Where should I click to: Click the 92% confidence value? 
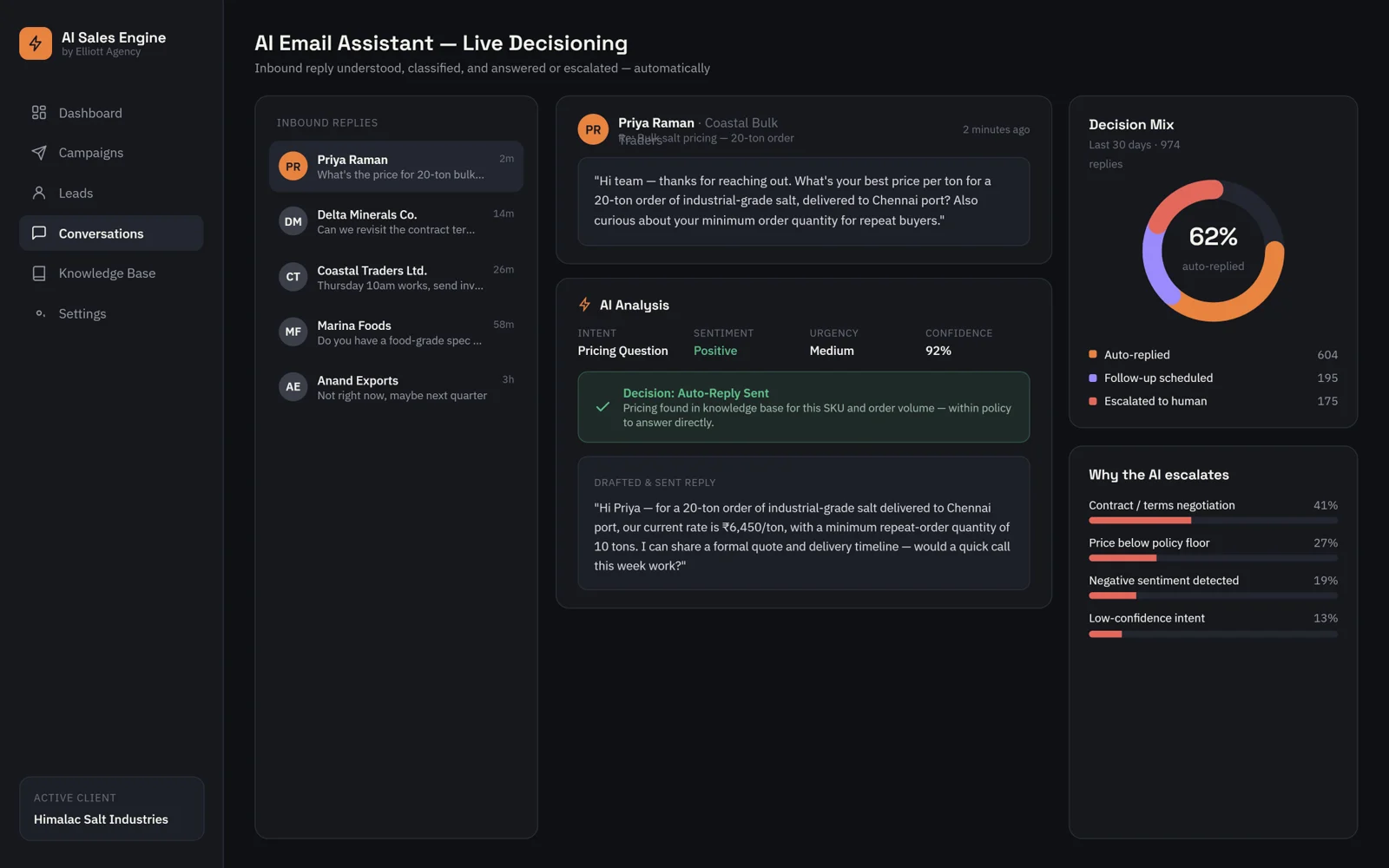click(938, 351)
